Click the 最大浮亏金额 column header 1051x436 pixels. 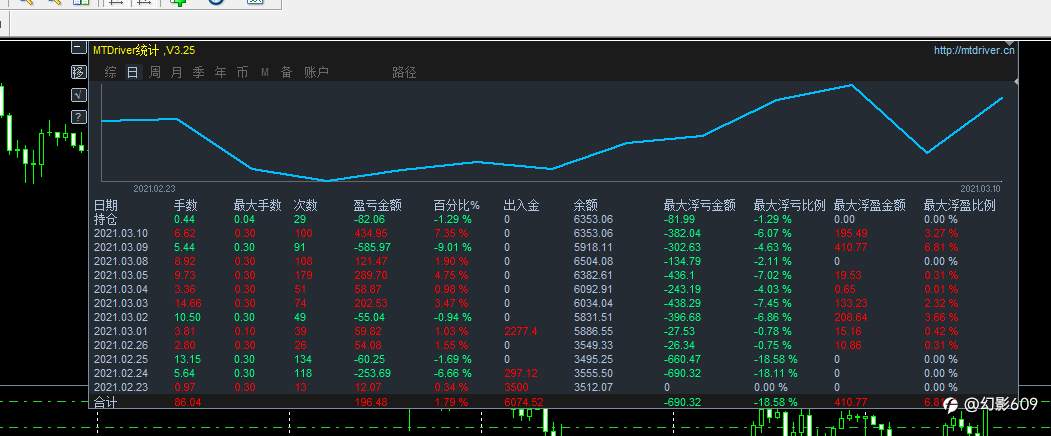[700, 205]
